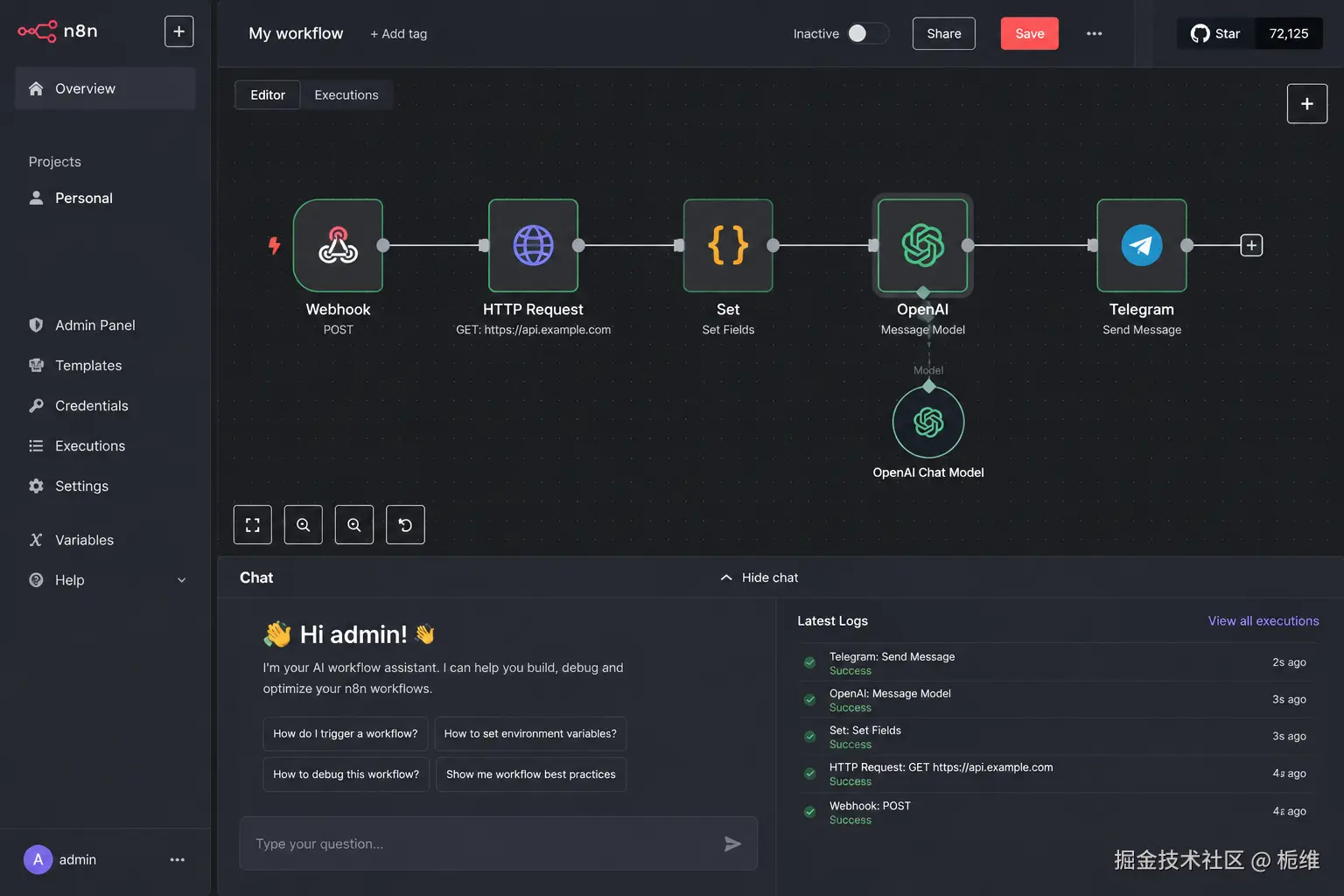Open the Set: Set Fields log entry
Image resolution: width=1344 pixels, height=896 pixels.
[x=1059, y=737]
